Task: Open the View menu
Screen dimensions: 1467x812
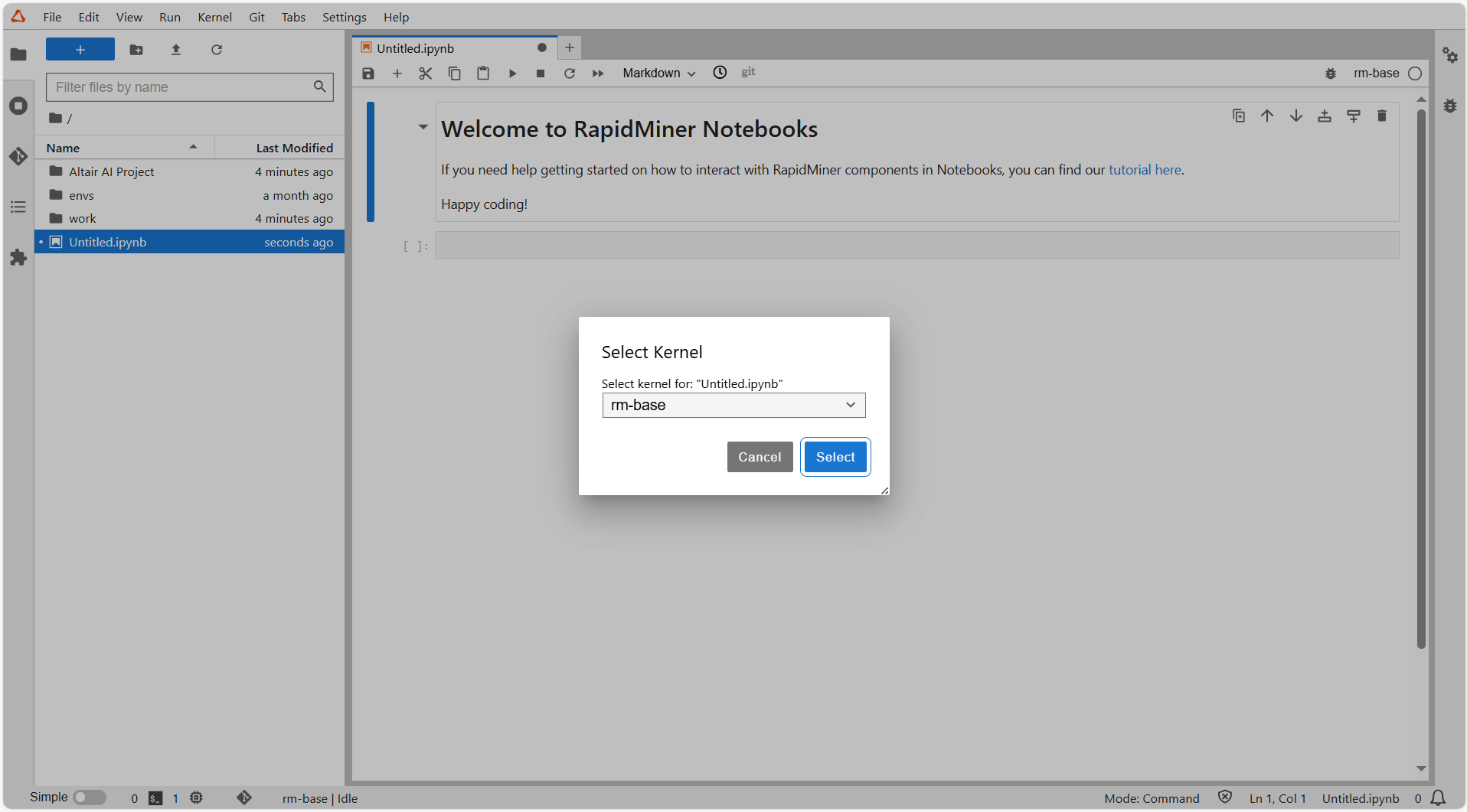Action: [129, 17]
